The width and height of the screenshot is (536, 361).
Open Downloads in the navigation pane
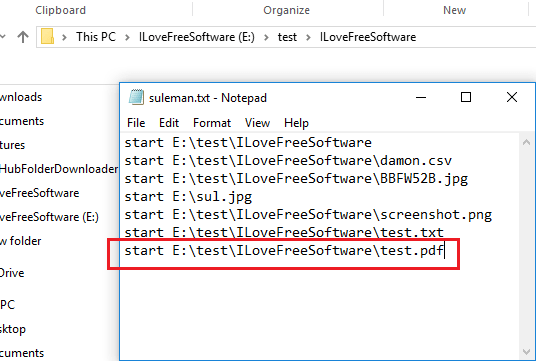21,97
